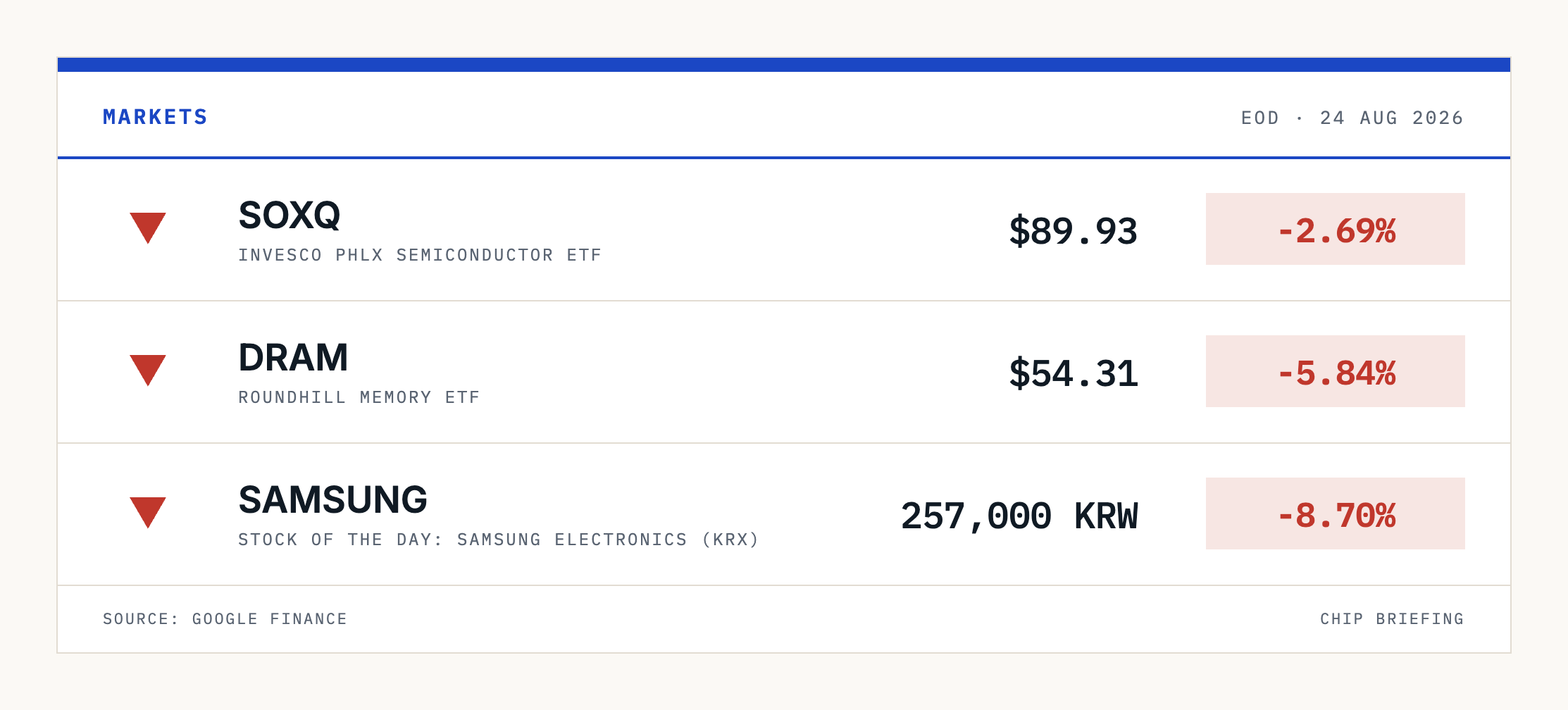Click the -8.70% change badge
The height and width of the screenshot is (710, 1568).
(1336, 513)
